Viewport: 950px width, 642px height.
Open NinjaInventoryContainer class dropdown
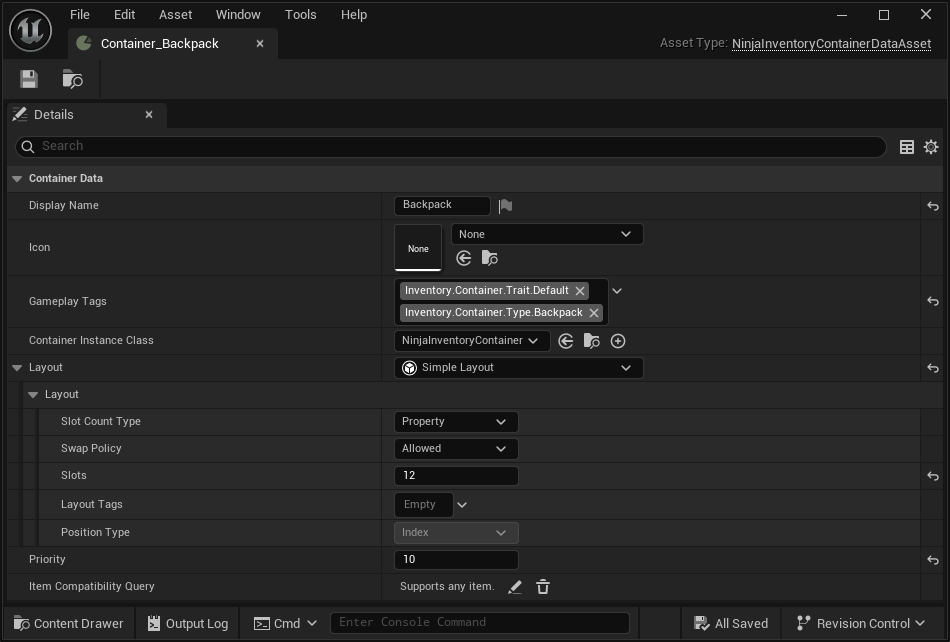coord(472,341)
